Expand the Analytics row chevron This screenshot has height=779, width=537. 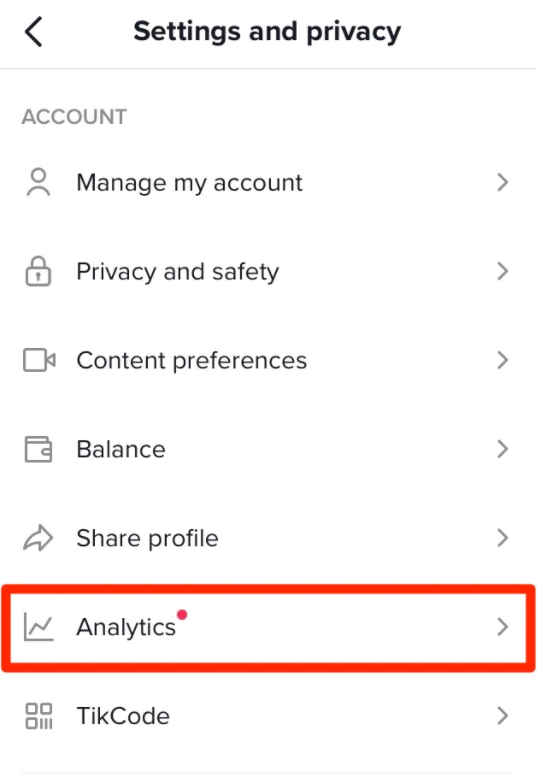(503, 626)
